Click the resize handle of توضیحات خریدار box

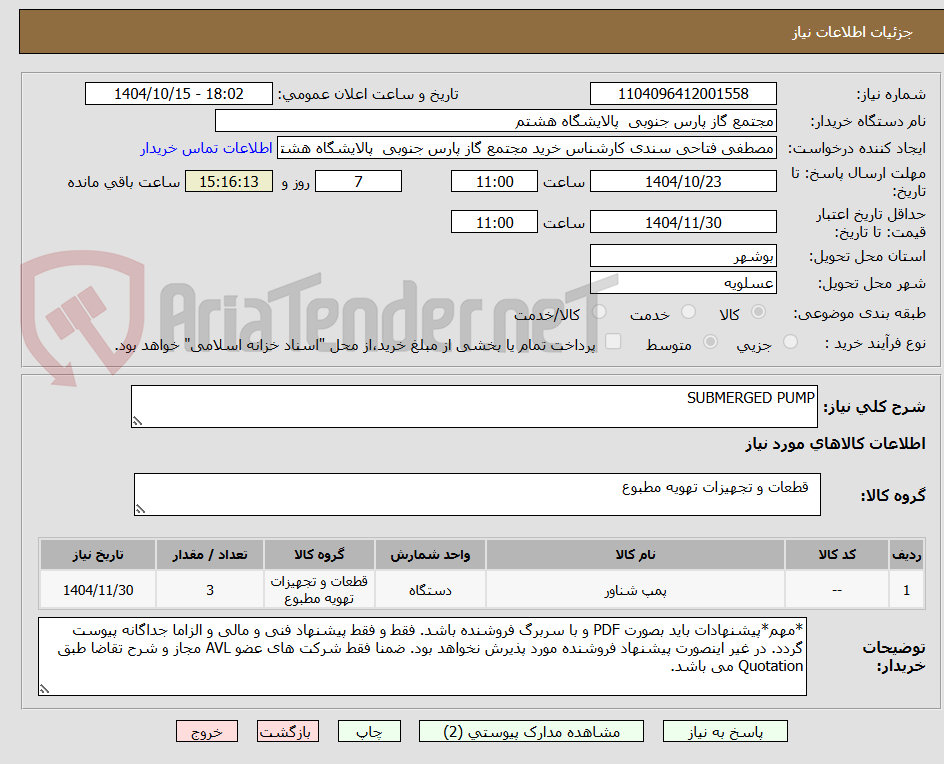point(44,689)
